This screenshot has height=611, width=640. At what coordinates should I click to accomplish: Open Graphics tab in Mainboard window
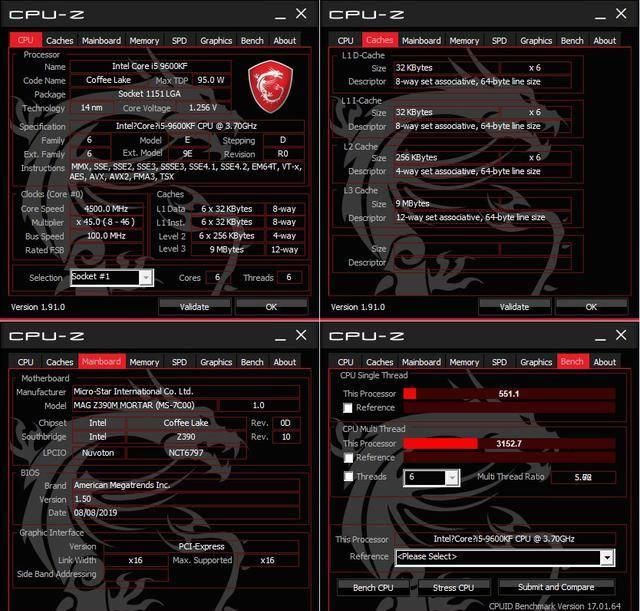click(216, 362)
